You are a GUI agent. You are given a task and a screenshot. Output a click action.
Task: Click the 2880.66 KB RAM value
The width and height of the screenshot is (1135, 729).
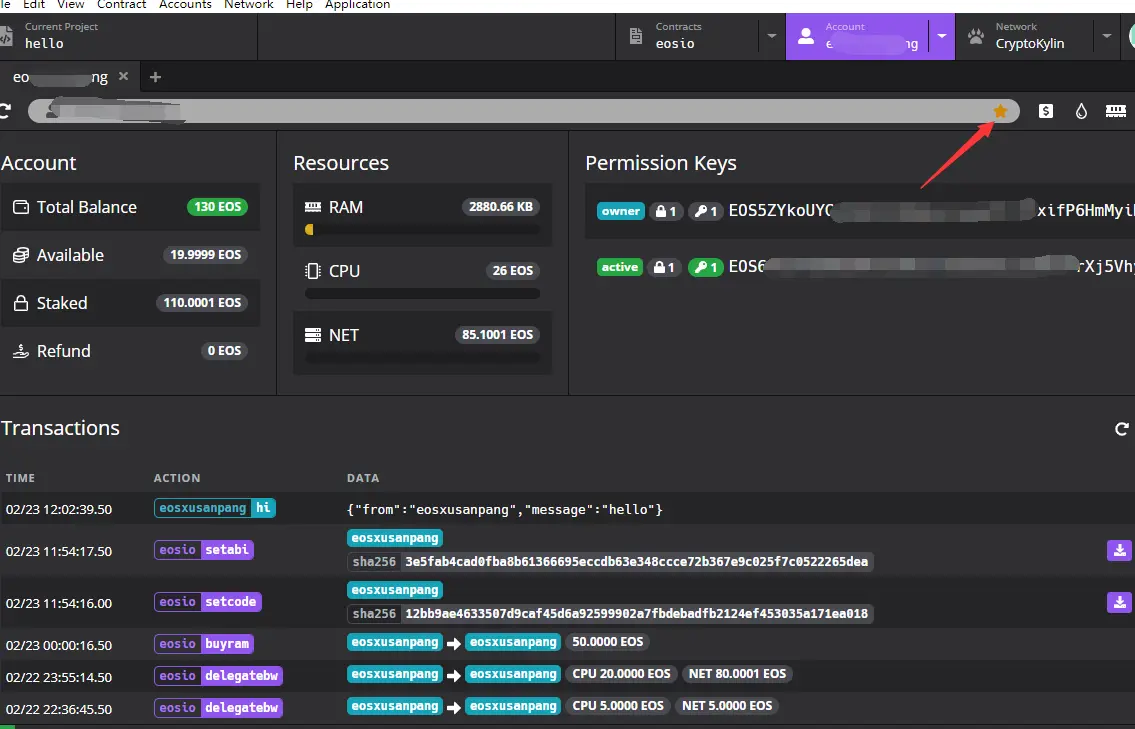pyautogui.click(x=501, y=207)
